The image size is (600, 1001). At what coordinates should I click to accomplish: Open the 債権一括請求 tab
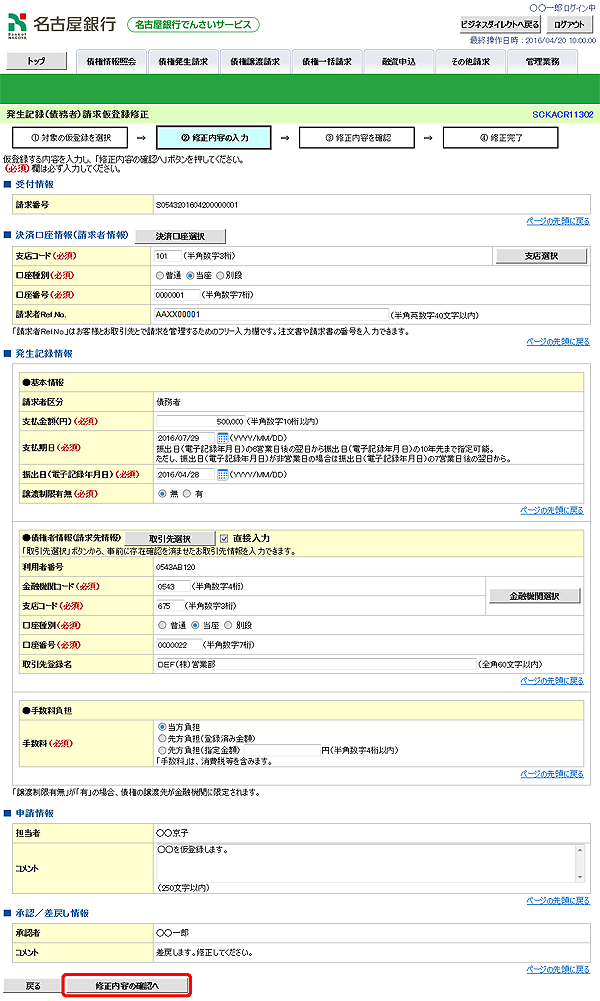tap(327, 62)
